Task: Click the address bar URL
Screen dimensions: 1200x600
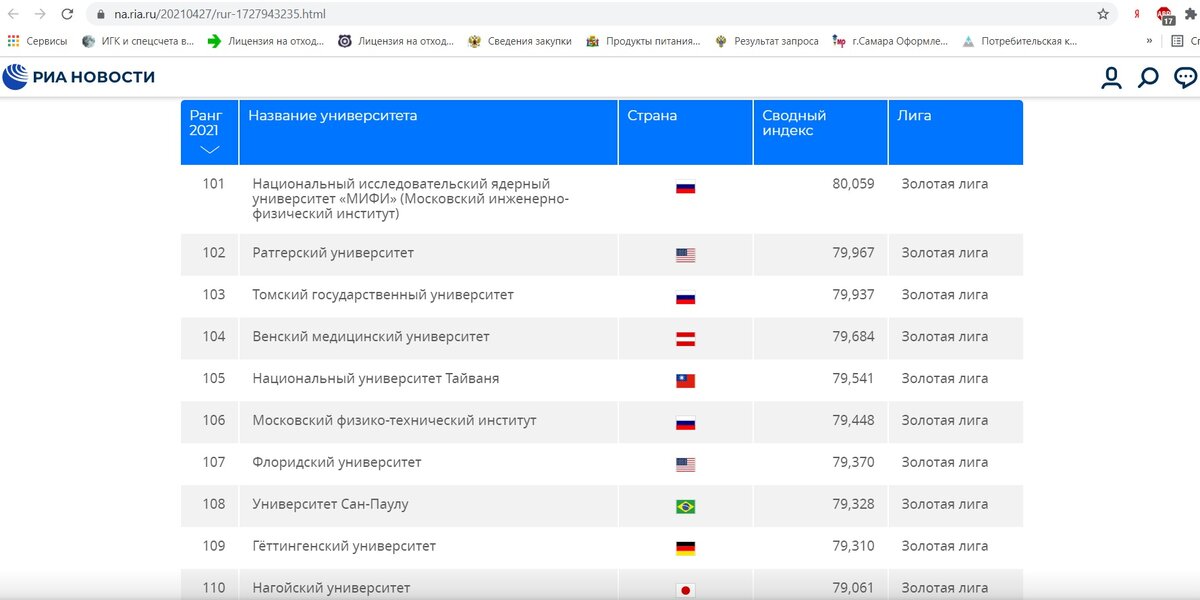Action: tap(219, 14)
